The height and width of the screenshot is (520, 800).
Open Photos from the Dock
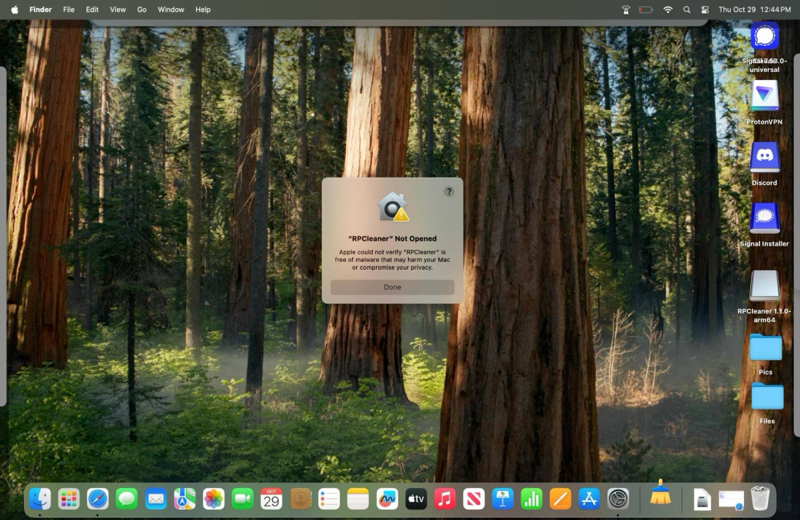pos(213,499)
